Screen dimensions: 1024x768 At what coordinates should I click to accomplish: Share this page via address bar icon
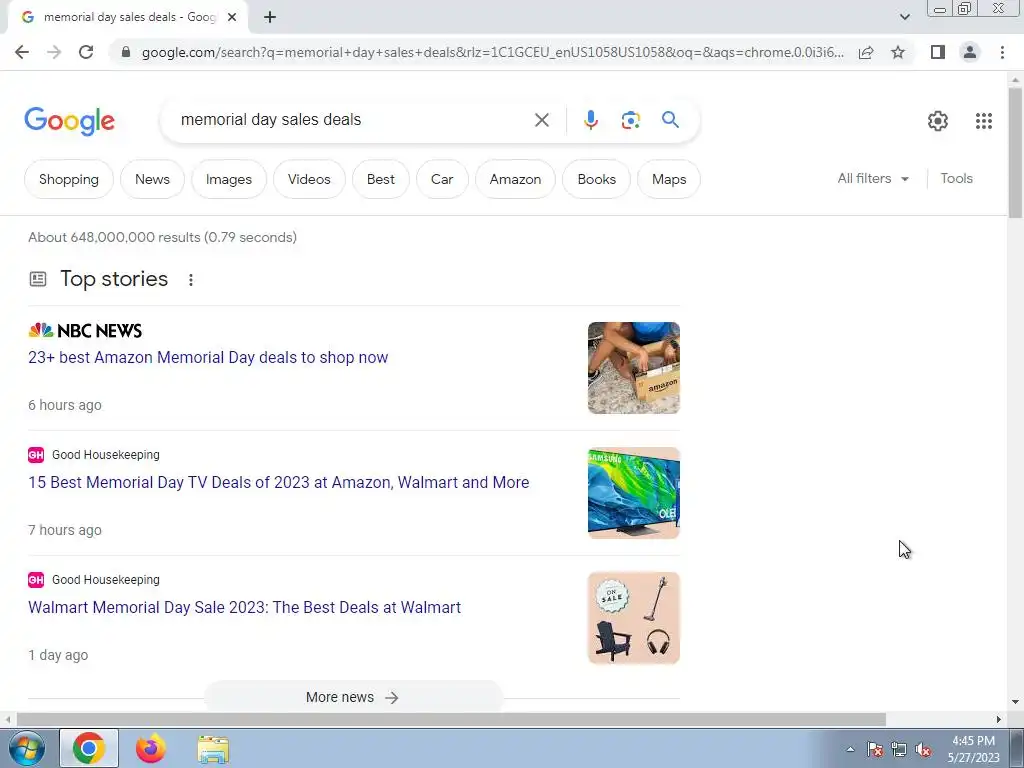coord(866,52)
